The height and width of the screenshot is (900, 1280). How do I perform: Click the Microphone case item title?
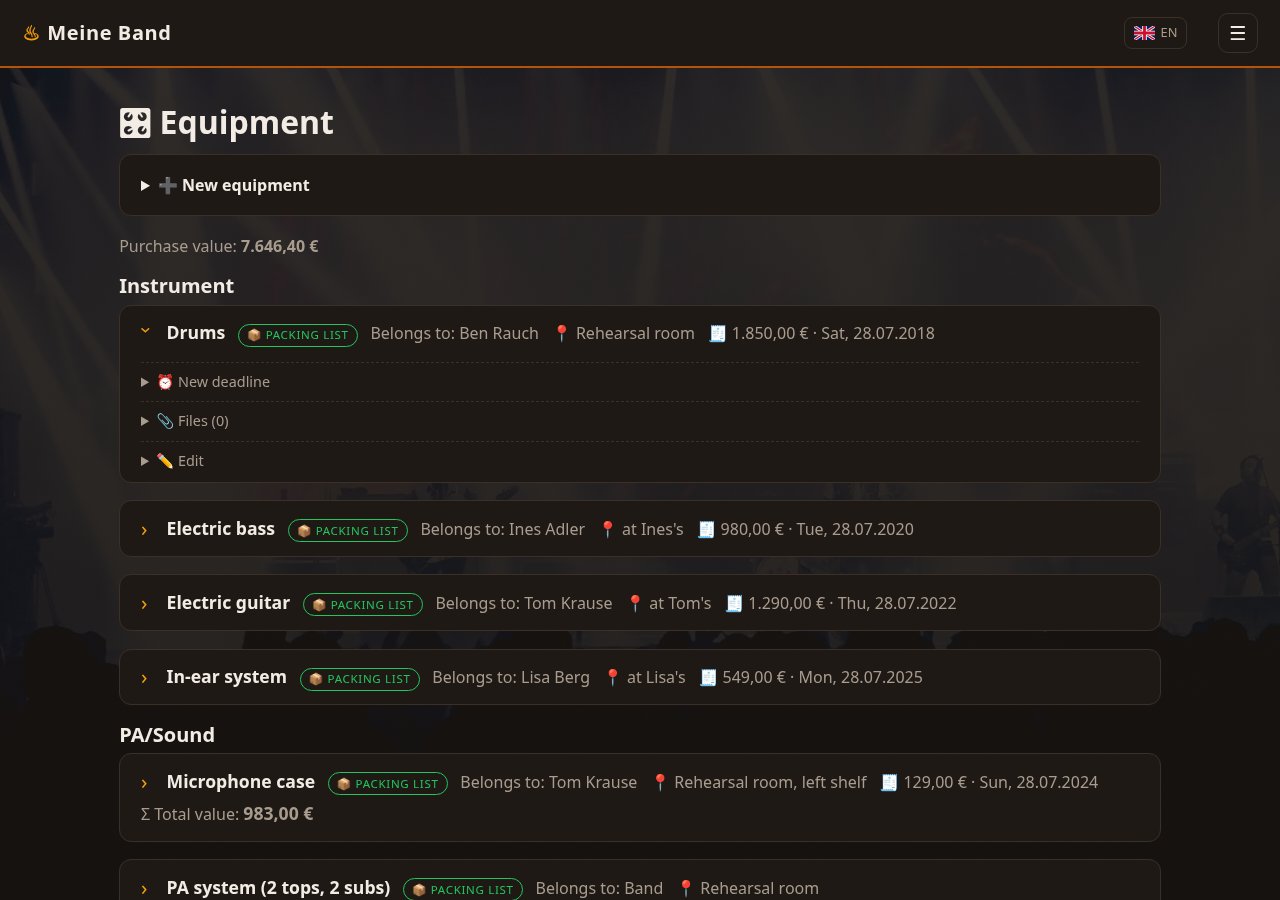click(x=241, y=782)
